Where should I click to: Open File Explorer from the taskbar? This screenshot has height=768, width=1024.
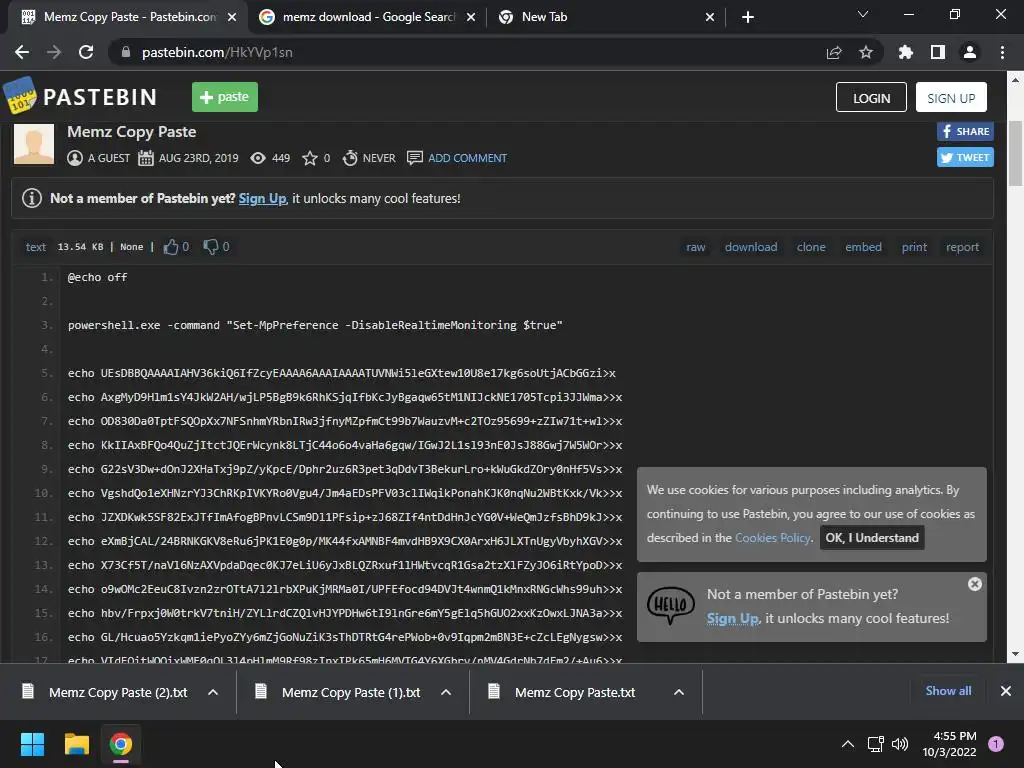(76, 744)
